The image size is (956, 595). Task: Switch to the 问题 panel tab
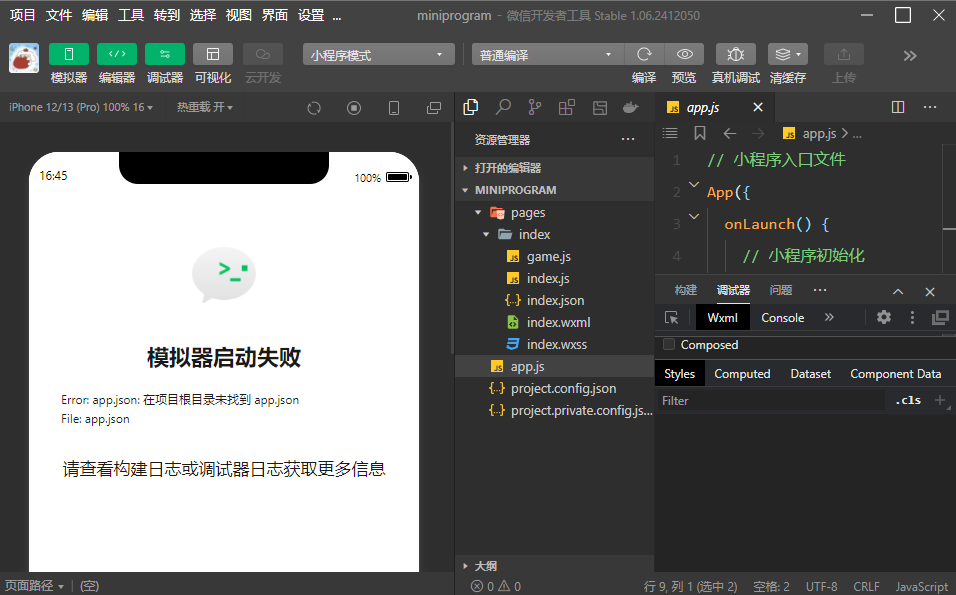click(x=780, y=290)
